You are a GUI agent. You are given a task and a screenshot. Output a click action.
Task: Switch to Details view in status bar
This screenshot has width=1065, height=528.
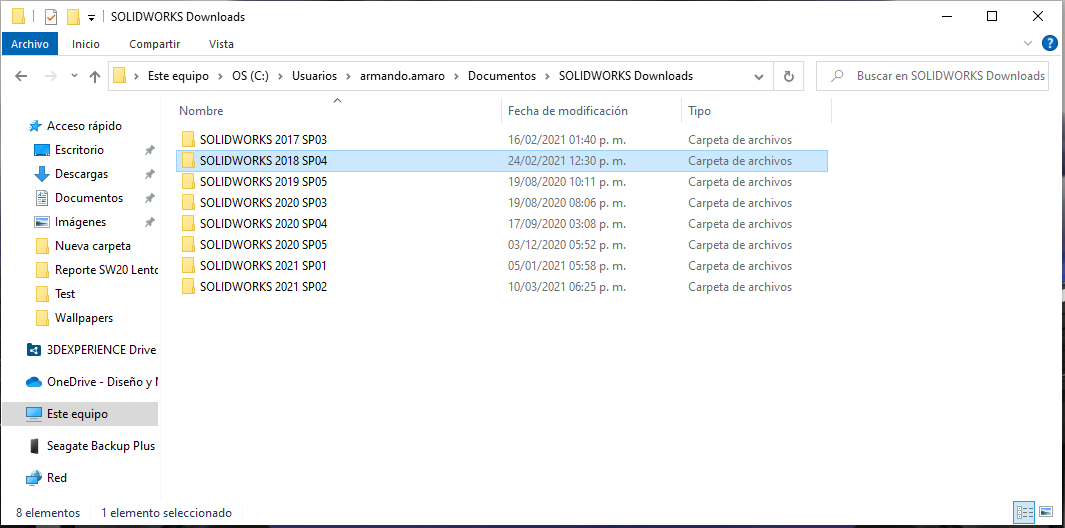point(1024,513)
